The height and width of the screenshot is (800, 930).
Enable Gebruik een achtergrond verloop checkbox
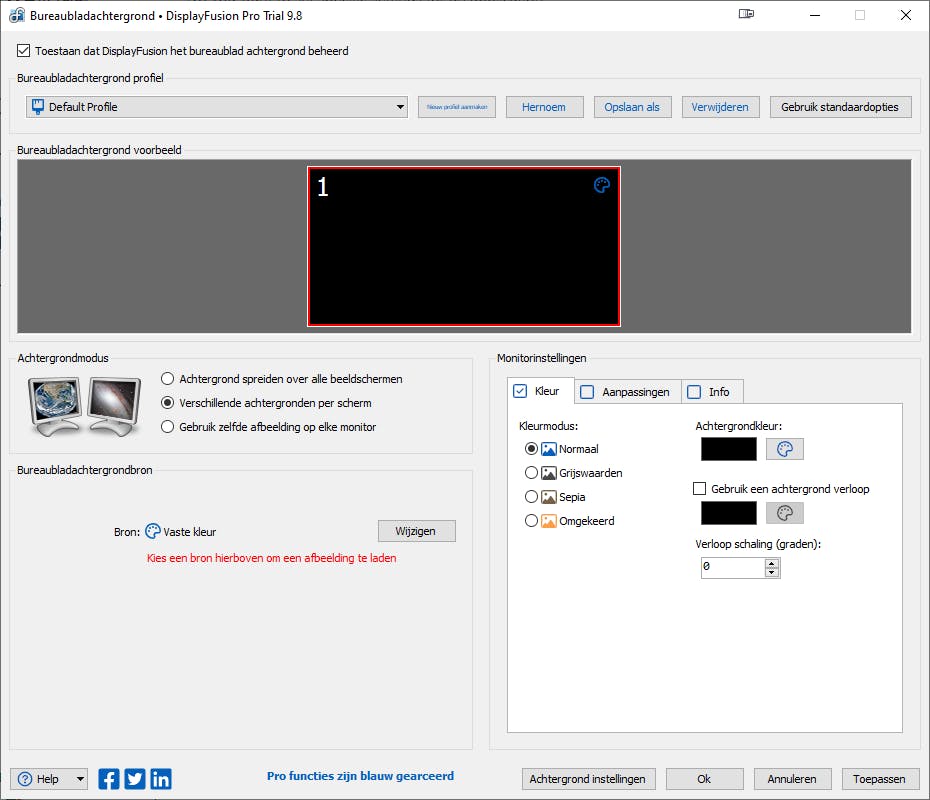click(699, 489)
